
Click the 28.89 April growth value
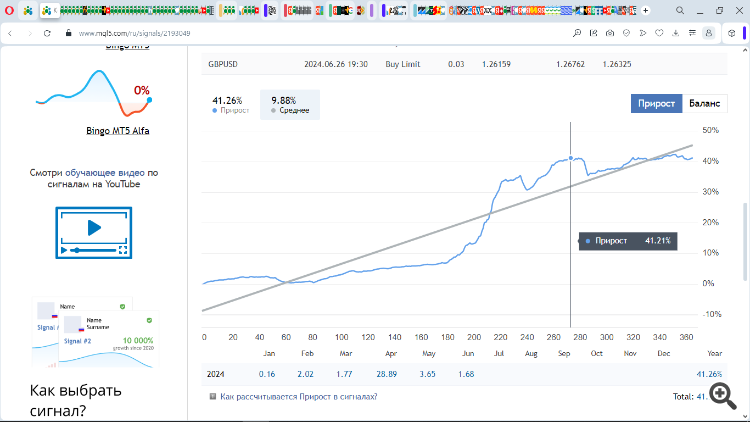pyautogui.click(x=386, y=374)
